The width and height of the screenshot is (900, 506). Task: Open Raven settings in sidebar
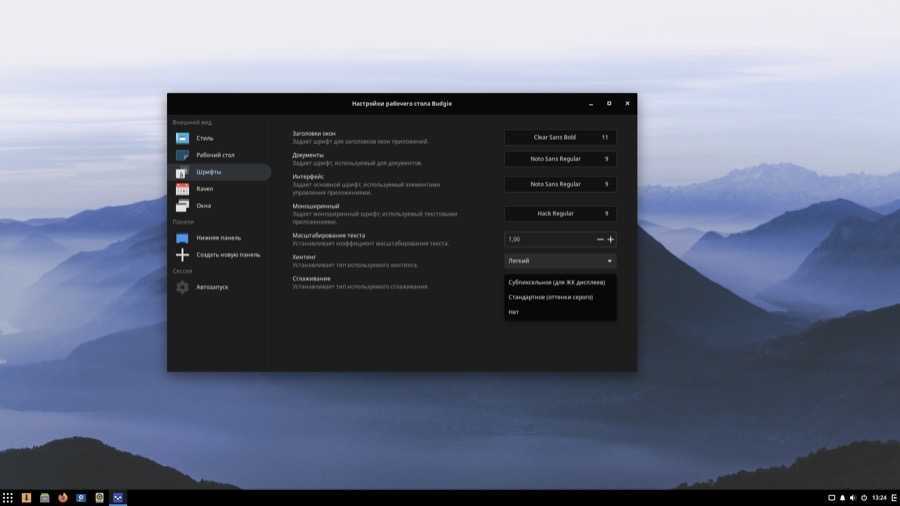(x=219, y=189)
